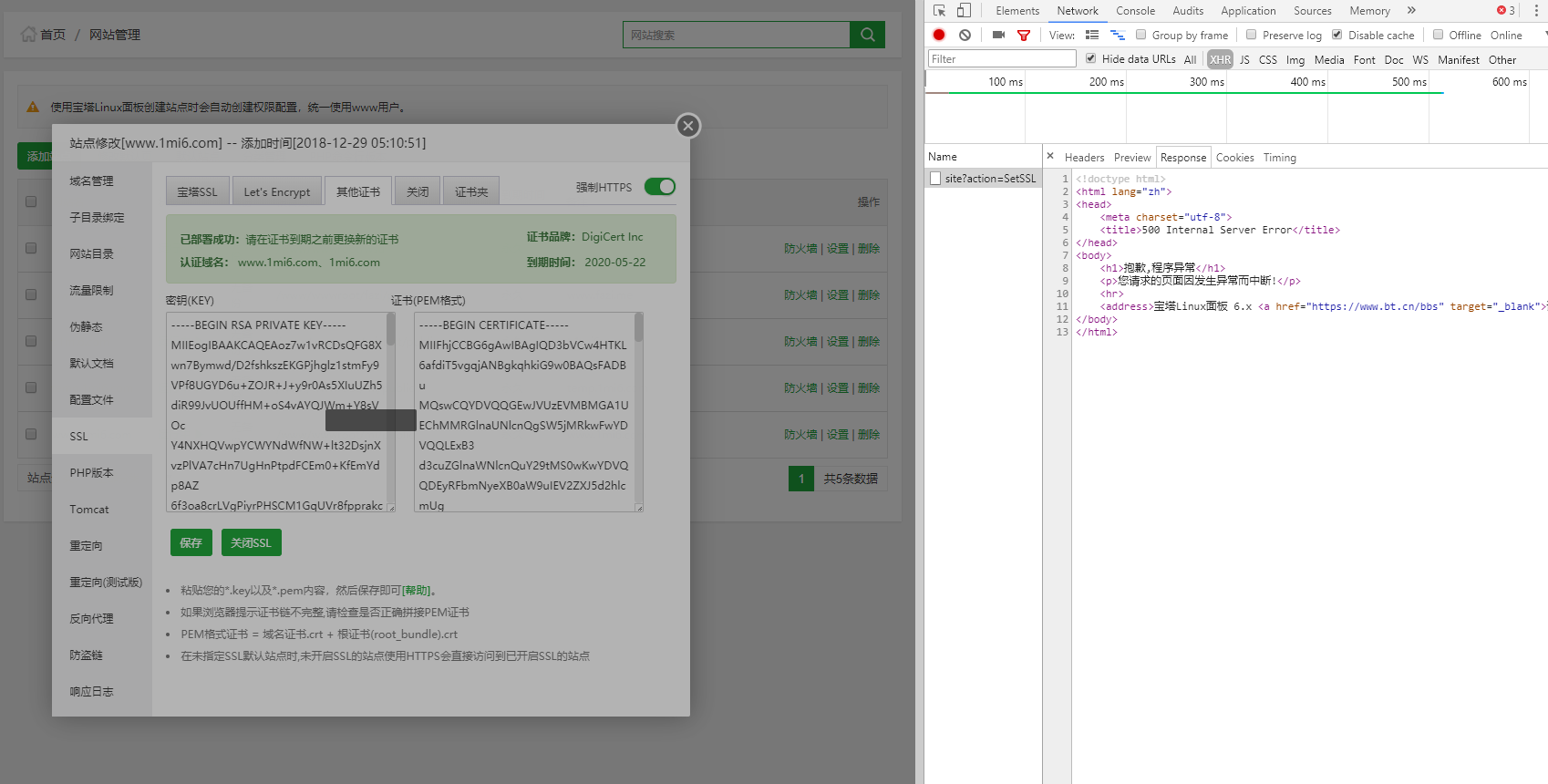Click the capture screenshots camera icon
1548x784 pixels.
click(998, 35)
